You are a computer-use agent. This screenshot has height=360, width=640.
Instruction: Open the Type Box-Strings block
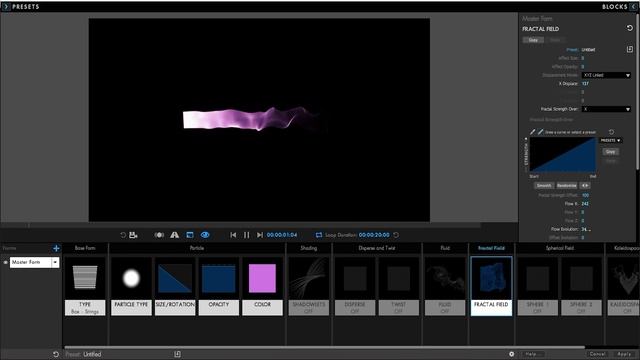tap(85, 286)
